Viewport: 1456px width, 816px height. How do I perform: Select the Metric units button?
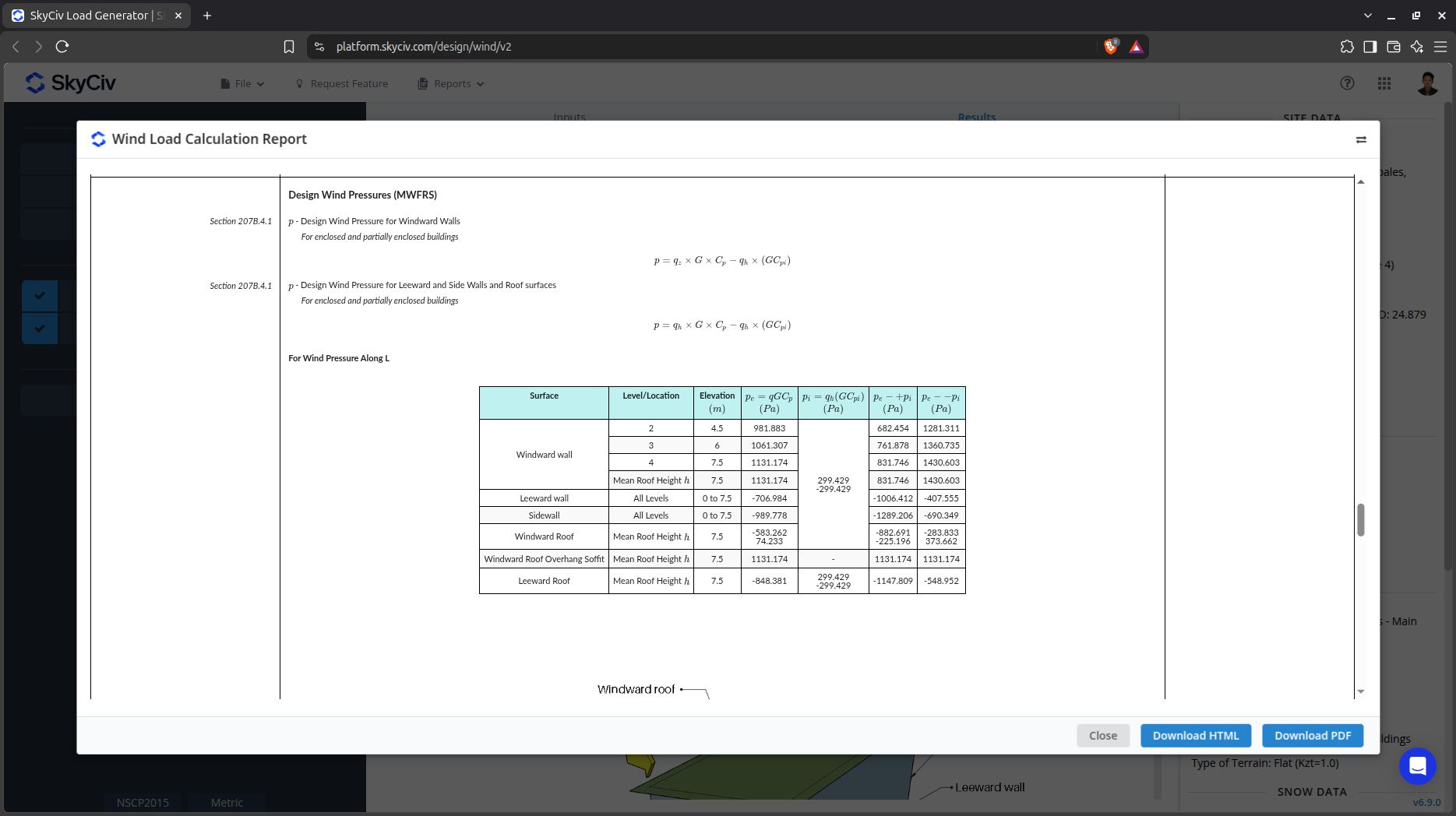227,803
